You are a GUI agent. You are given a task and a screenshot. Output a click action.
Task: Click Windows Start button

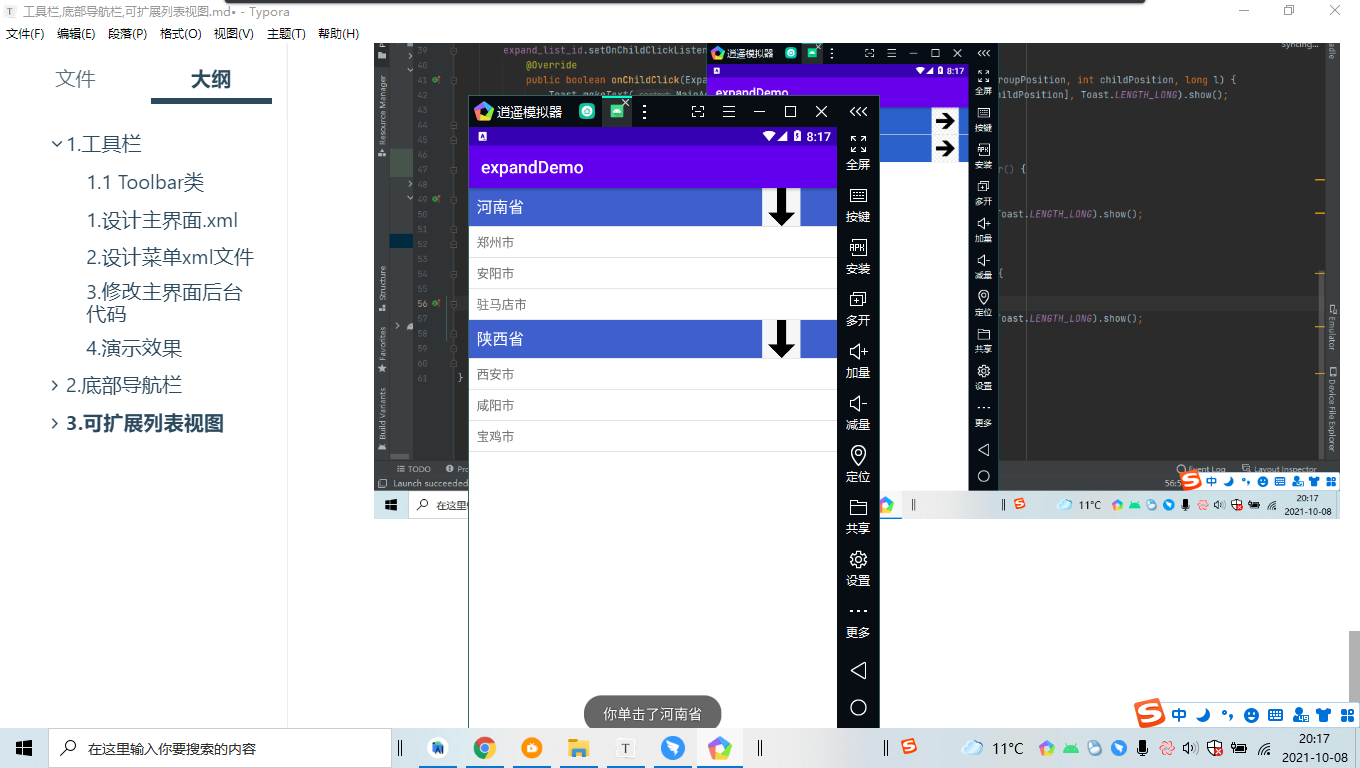tap(24, 748)
